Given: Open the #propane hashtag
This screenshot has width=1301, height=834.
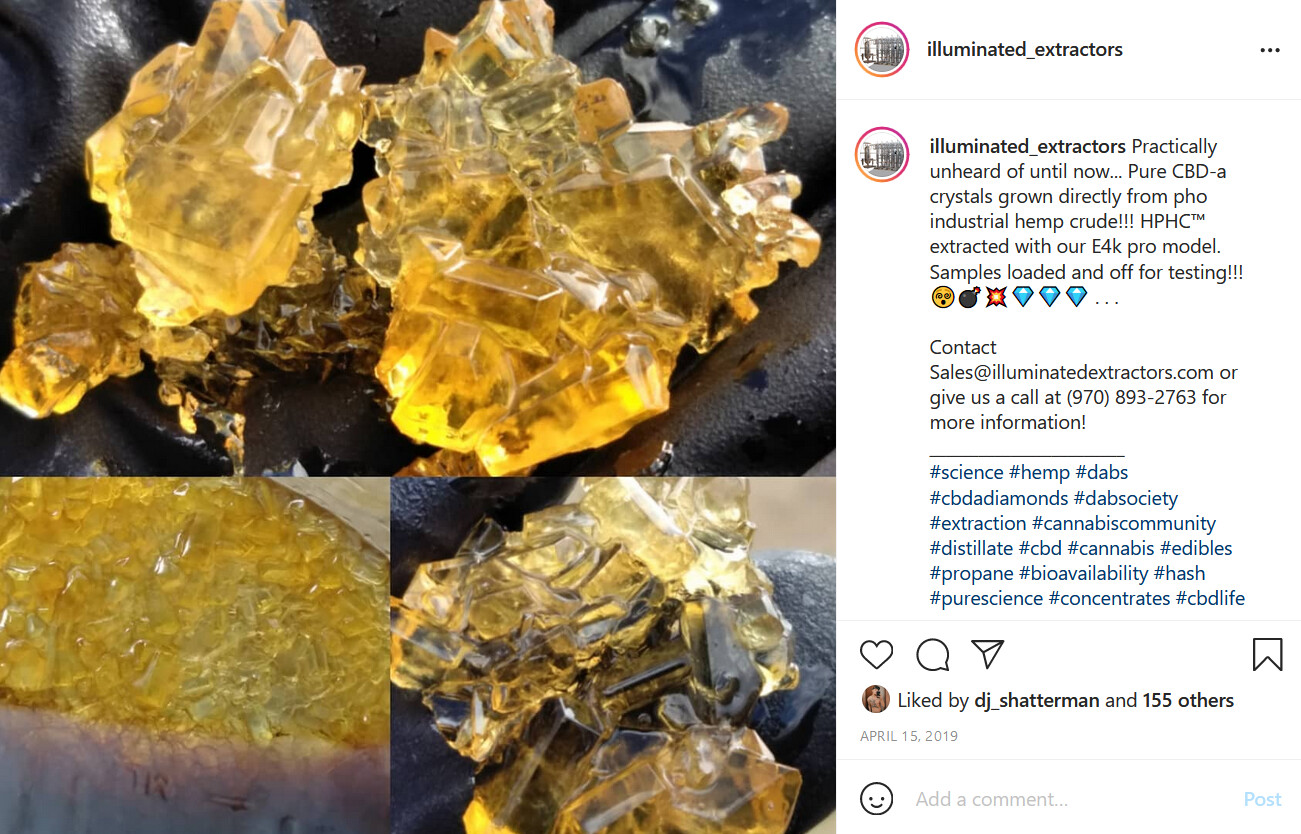Looking at the screenshot, I should point(971,573).
